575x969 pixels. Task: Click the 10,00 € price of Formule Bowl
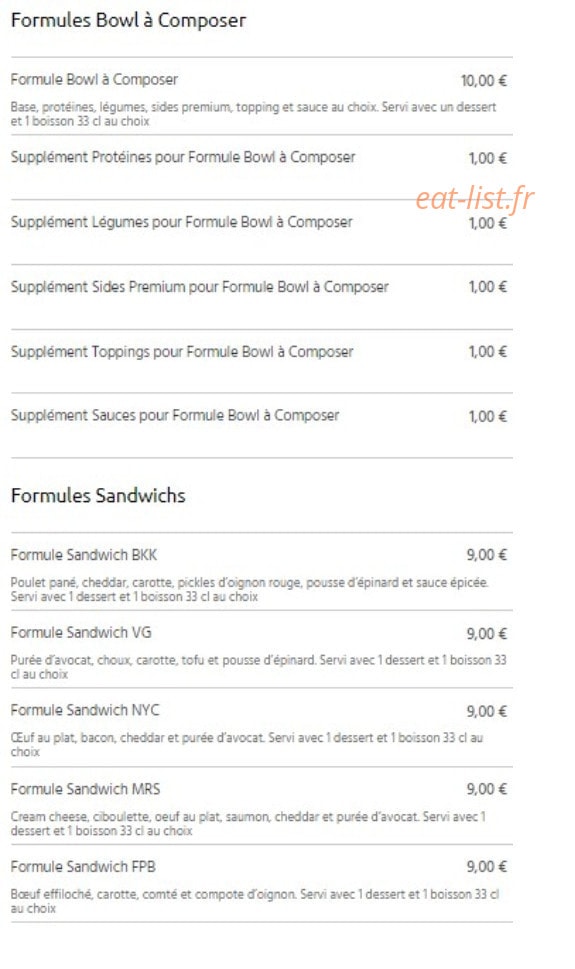(x=483, y=81)
